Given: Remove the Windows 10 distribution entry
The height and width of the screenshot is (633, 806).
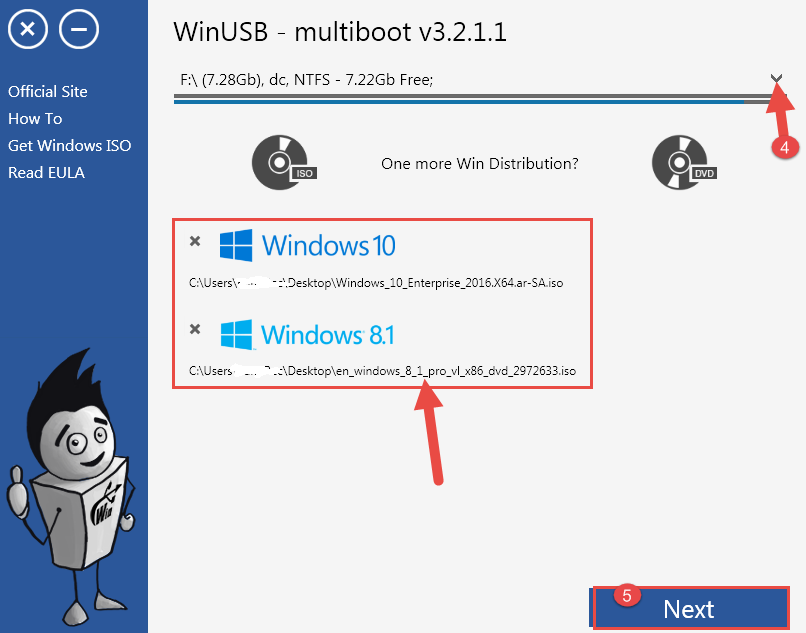Looking at the screenshot, I should click(x=195, y=241).
